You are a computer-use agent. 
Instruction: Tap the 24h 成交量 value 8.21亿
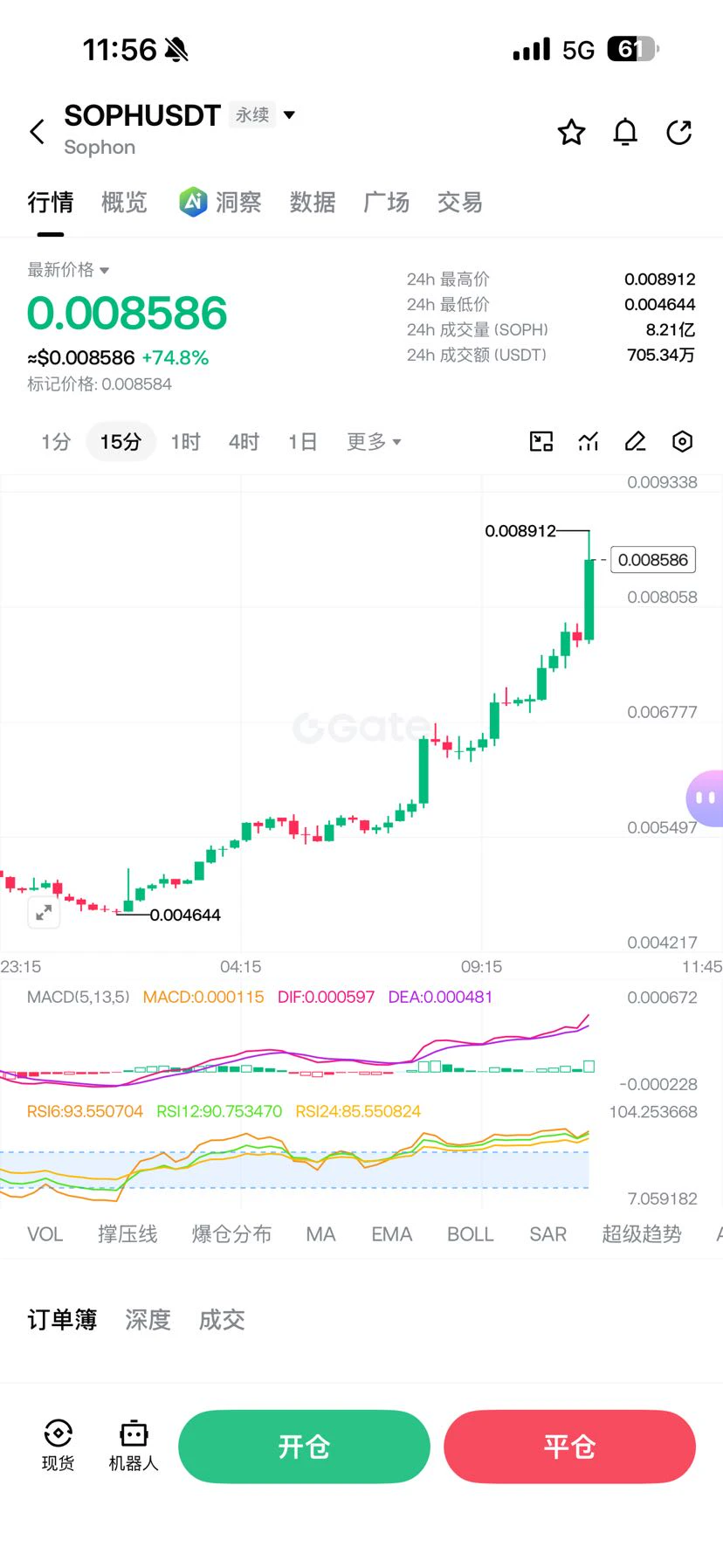671,330
